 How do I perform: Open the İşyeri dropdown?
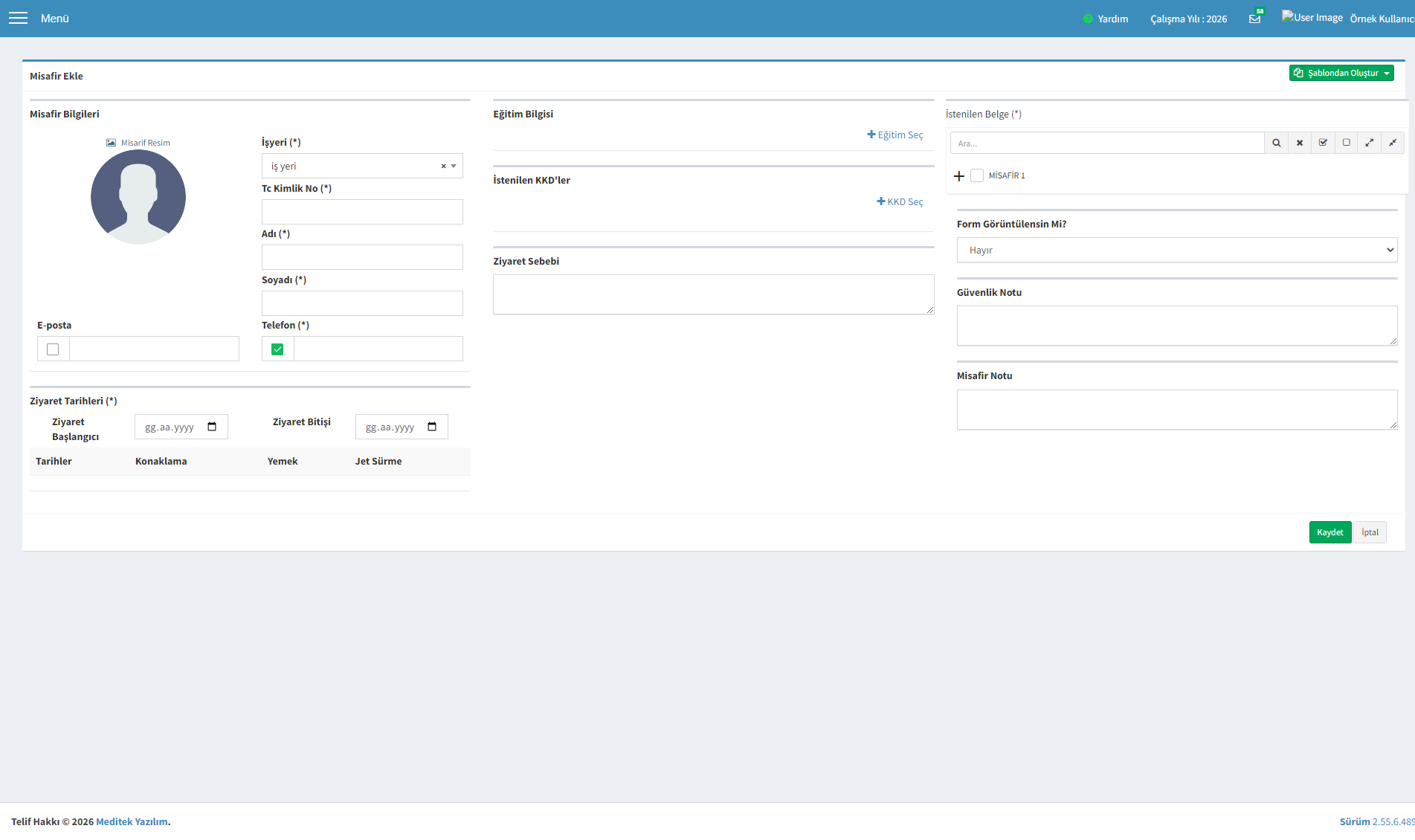coord(362,166)
